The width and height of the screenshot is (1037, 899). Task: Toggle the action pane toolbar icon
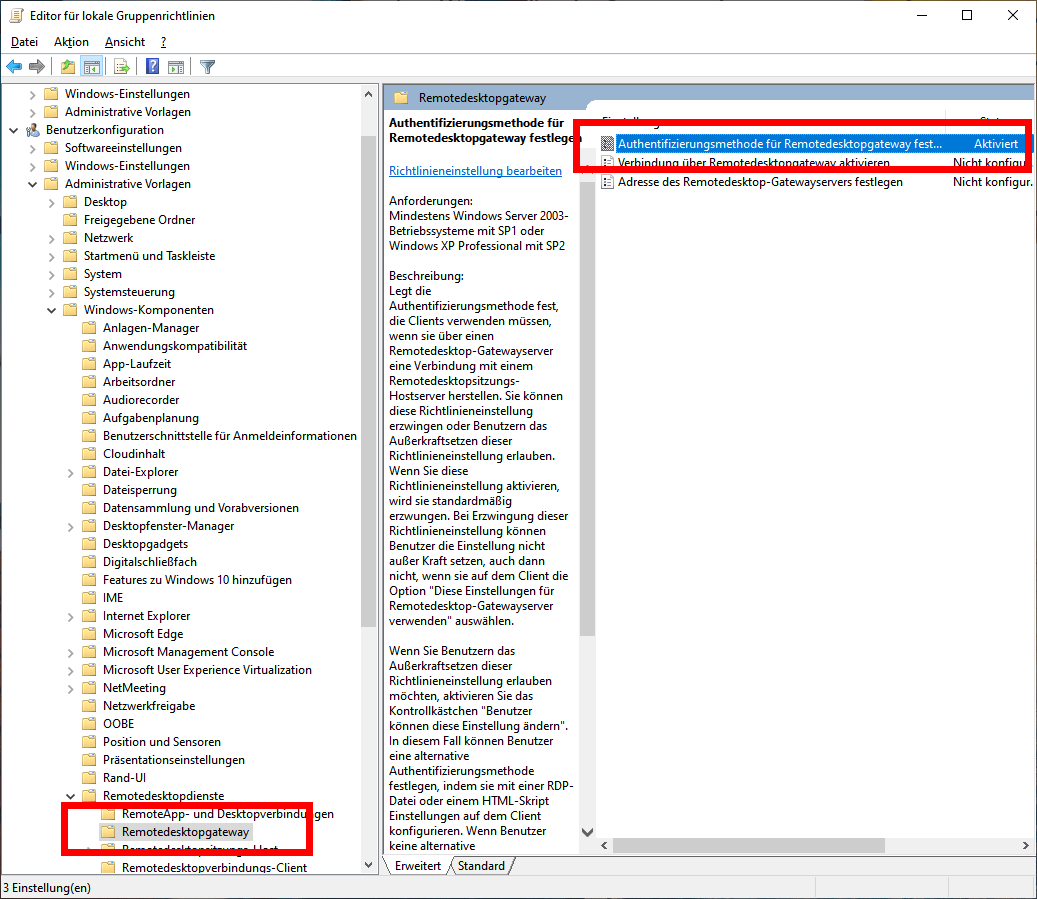[176, 67]
